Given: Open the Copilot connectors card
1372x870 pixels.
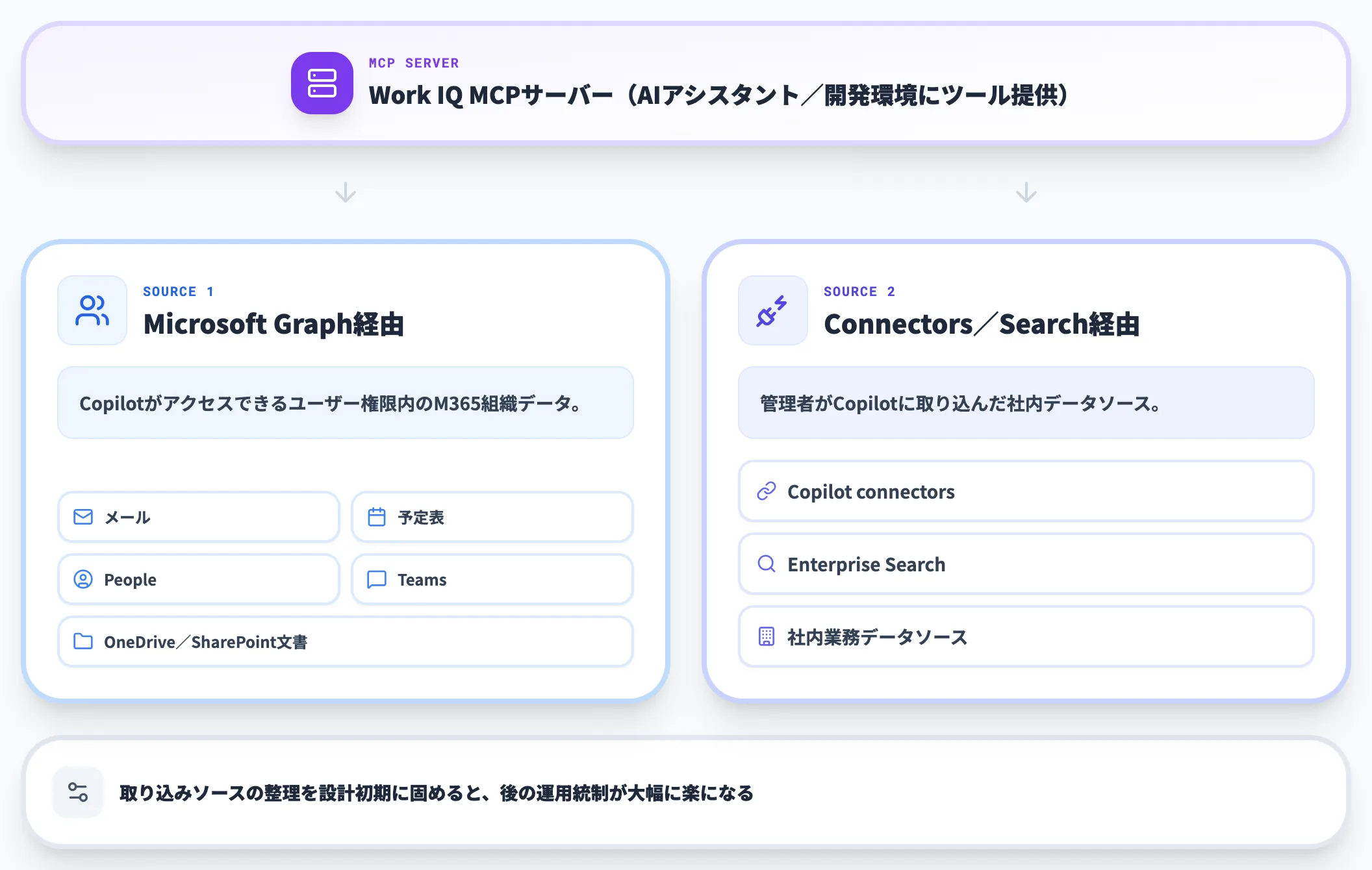Looking at the screenshot, I should point(1026,491).
